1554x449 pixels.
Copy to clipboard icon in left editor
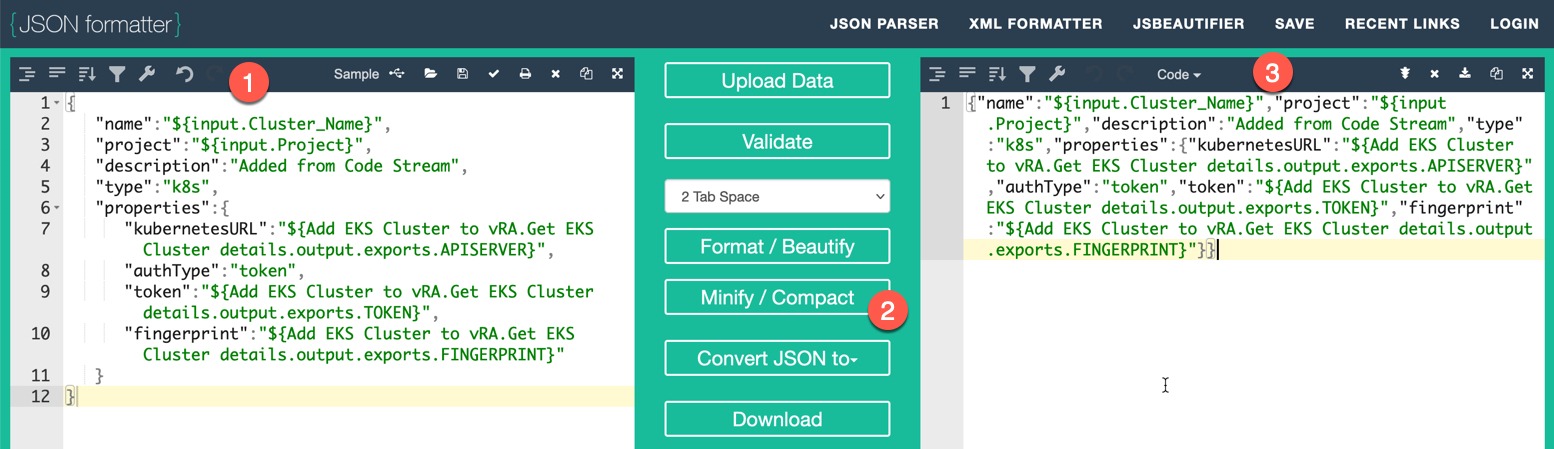click(587, 74)
